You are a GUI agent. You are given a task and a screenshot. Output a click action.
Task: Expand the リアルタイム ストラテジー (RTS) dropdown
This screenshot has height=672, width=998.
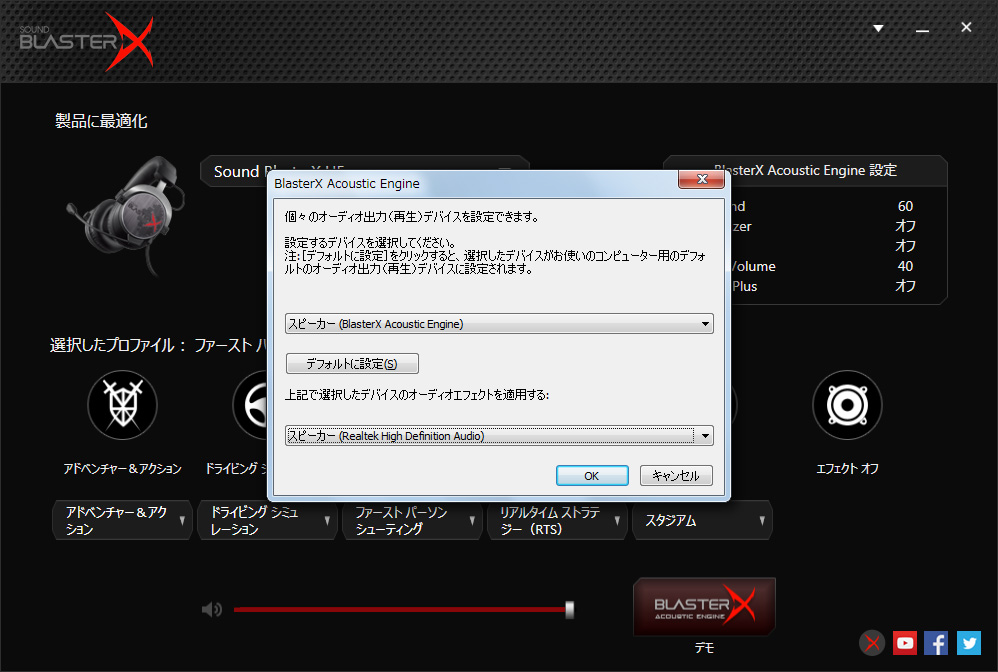pyautogui.click(x=558, y=521)
